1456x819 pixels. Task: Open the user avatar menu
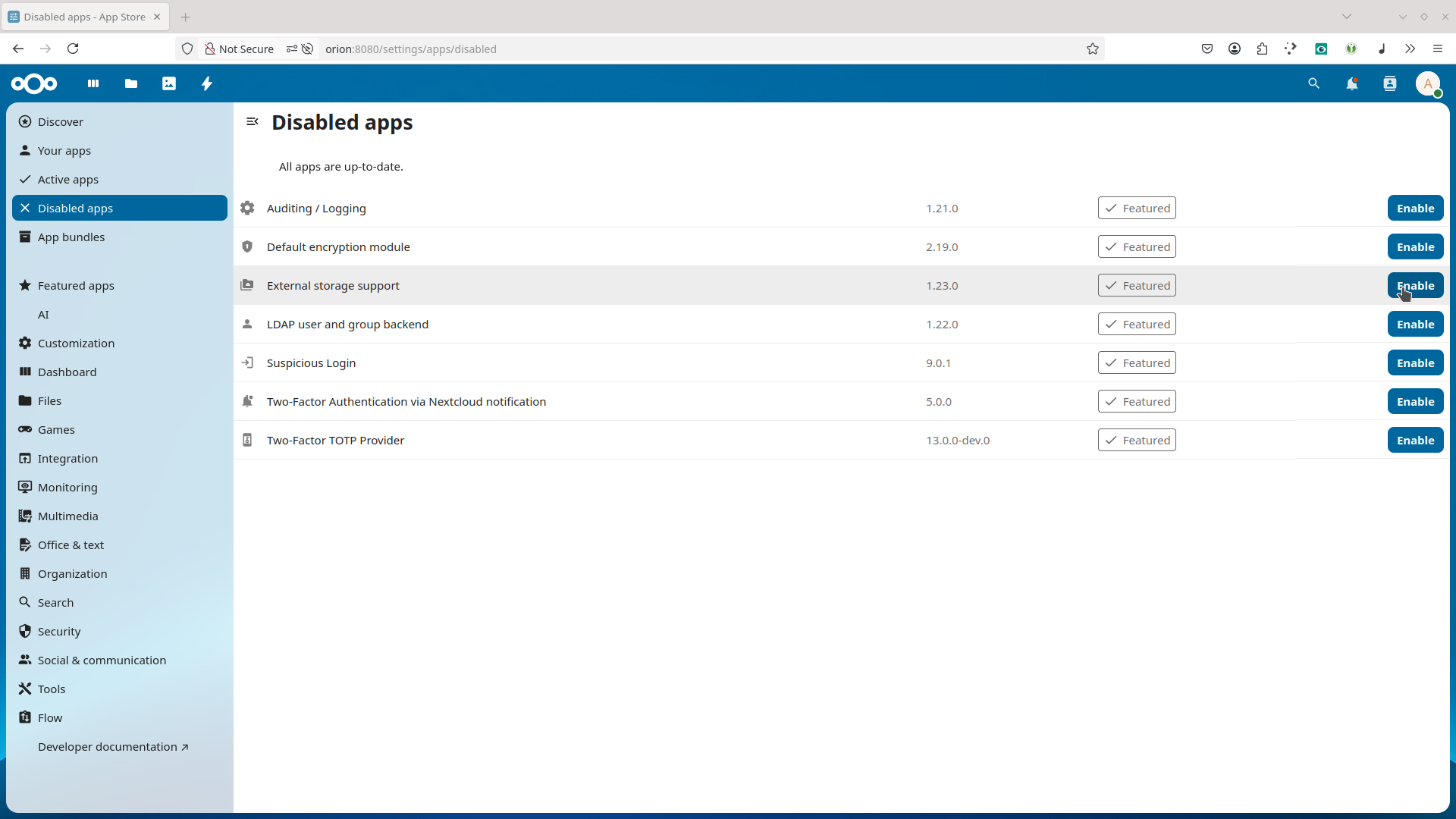(x=1428, y=83)
